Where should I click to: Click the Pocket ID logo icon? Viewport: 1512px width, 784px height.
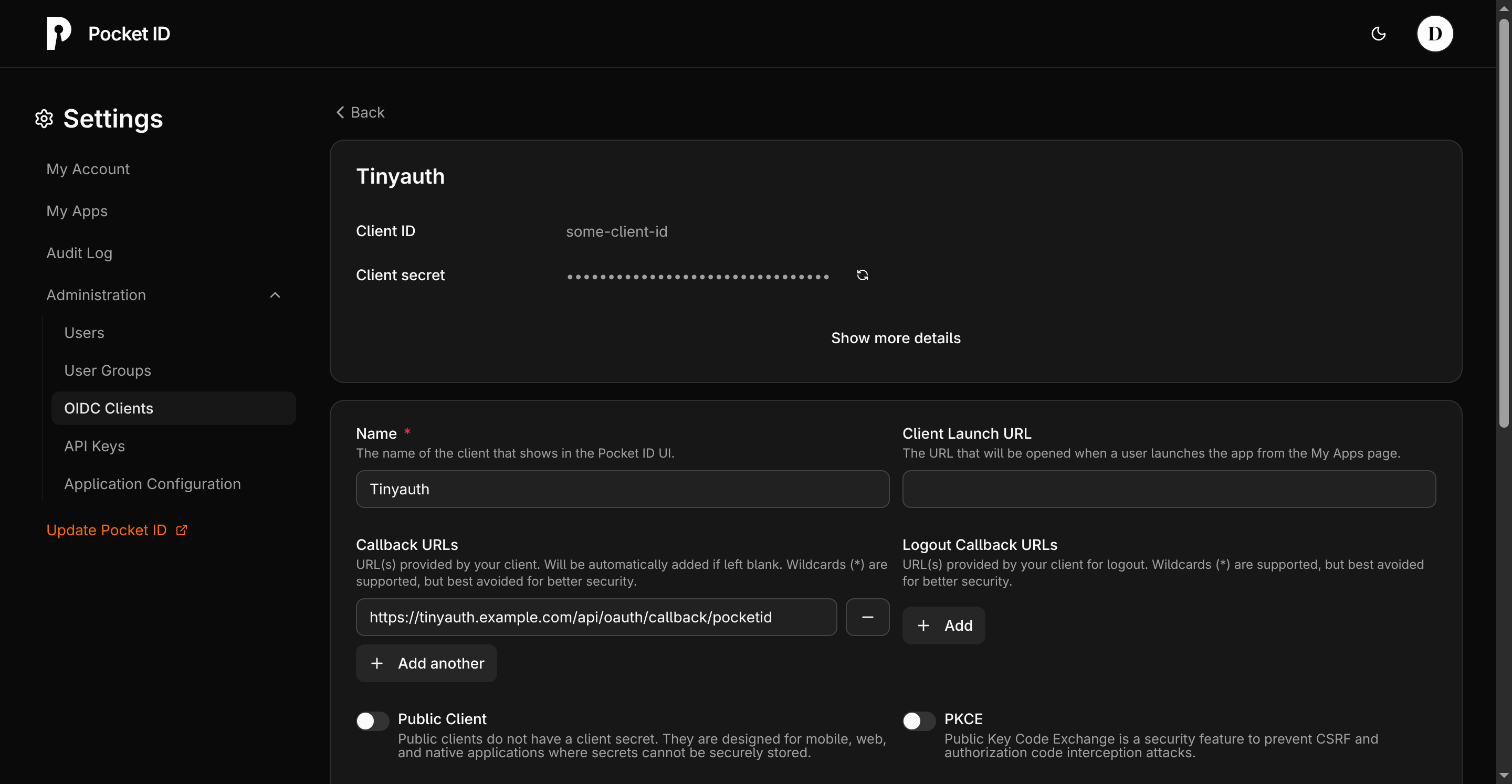[58, 33]
